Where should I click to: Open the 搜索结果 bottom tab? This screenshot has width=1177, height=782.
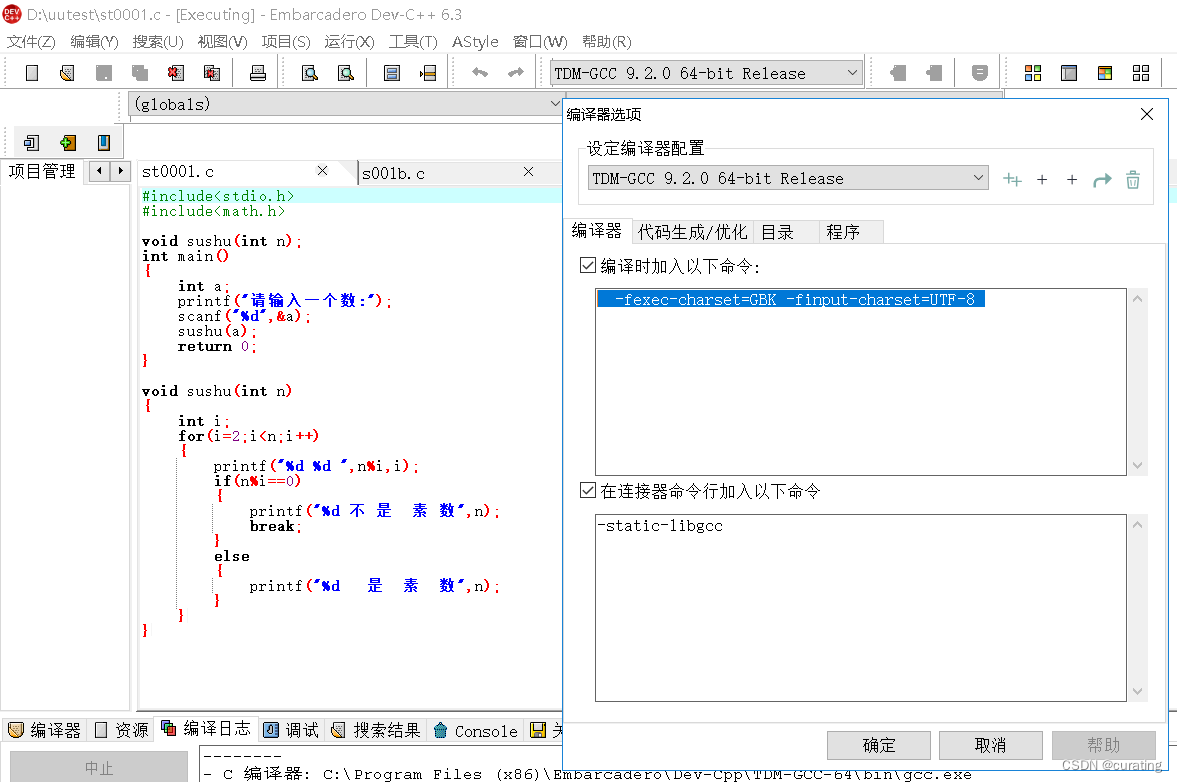(x=377, y=730)
